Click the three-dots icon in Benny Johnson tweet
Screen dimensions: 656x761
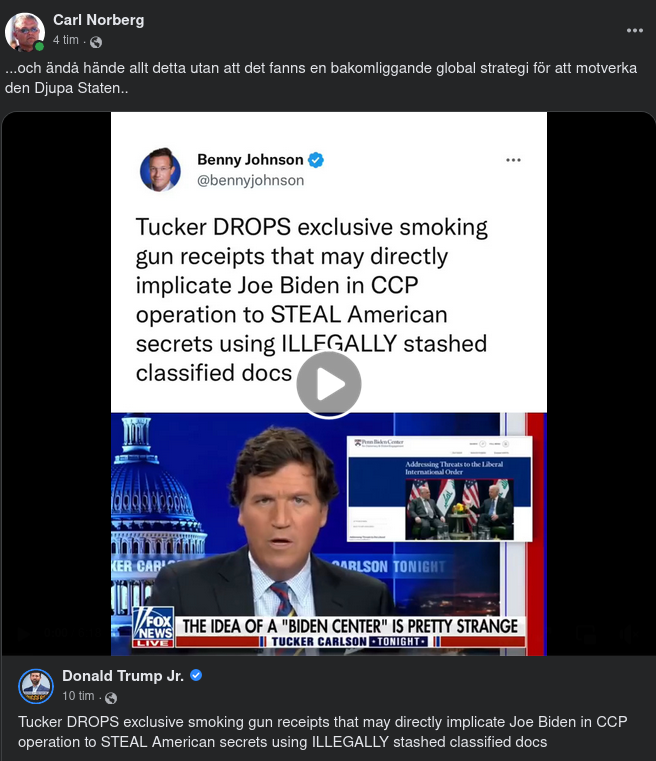pyautogui.click(x=513, y=160)
